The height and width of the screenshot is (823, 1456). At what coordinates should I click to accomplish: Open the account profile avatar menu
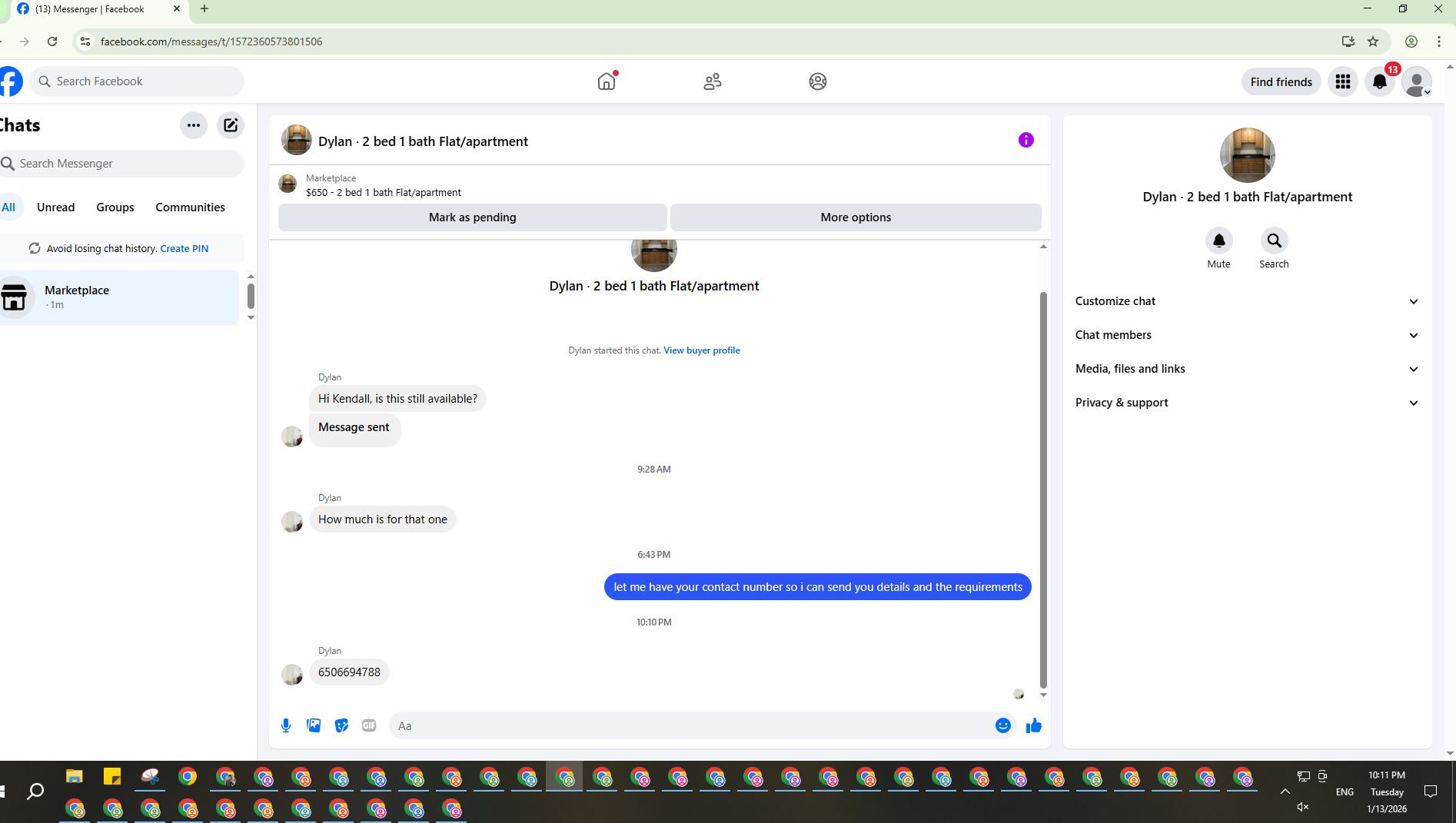tap(1416, 81)
